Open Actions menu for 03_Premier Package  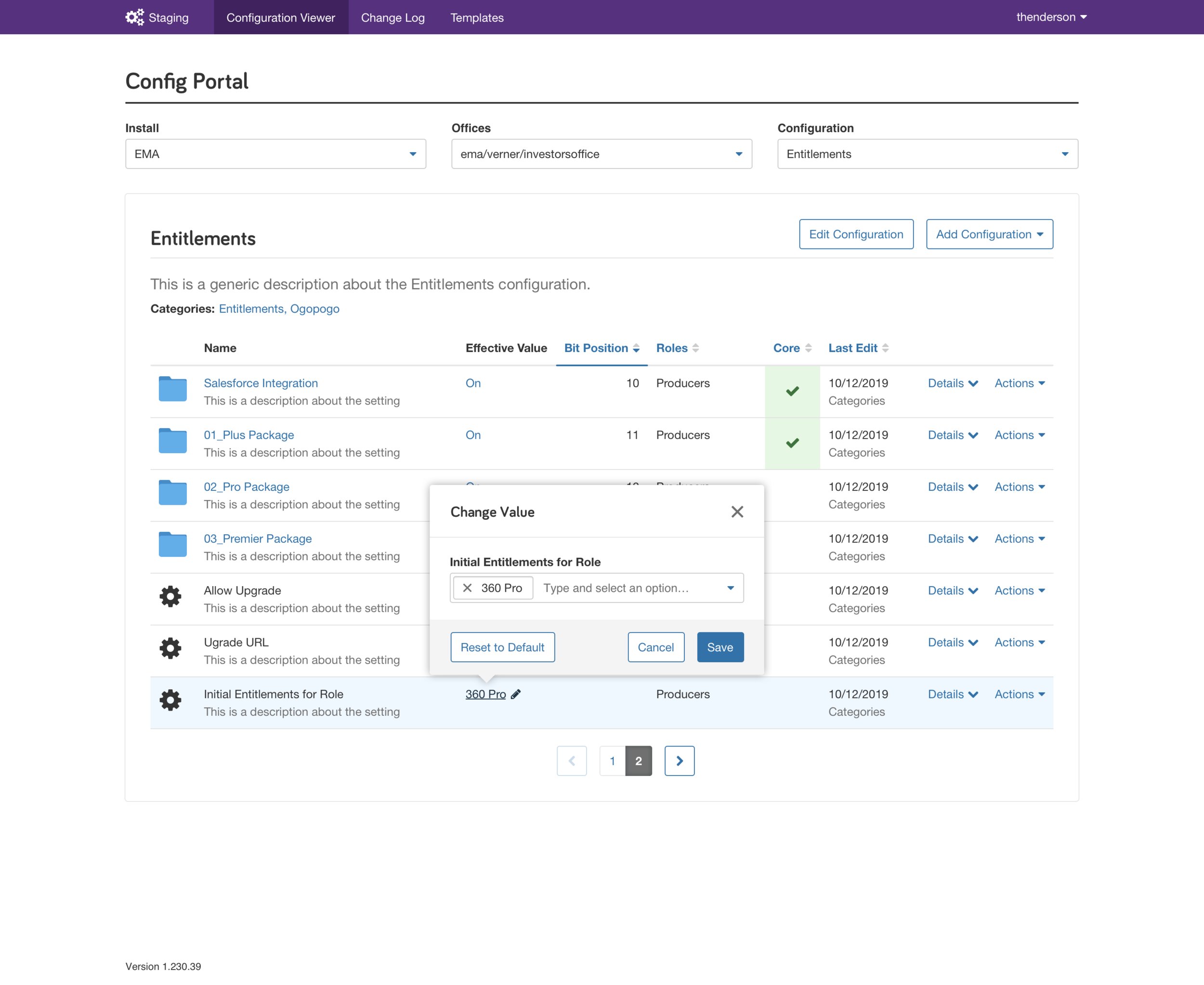1020,538
